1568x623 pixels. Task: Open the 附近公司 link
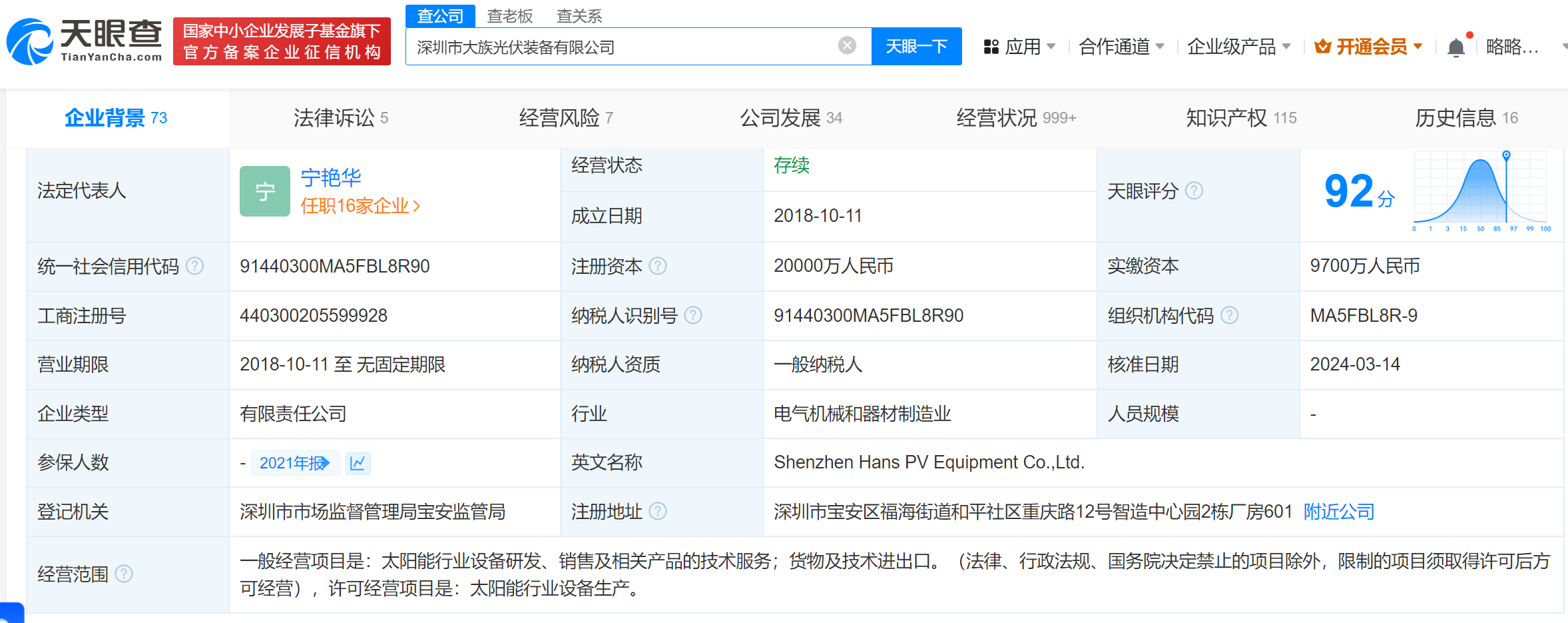[x=1338, y=512]
